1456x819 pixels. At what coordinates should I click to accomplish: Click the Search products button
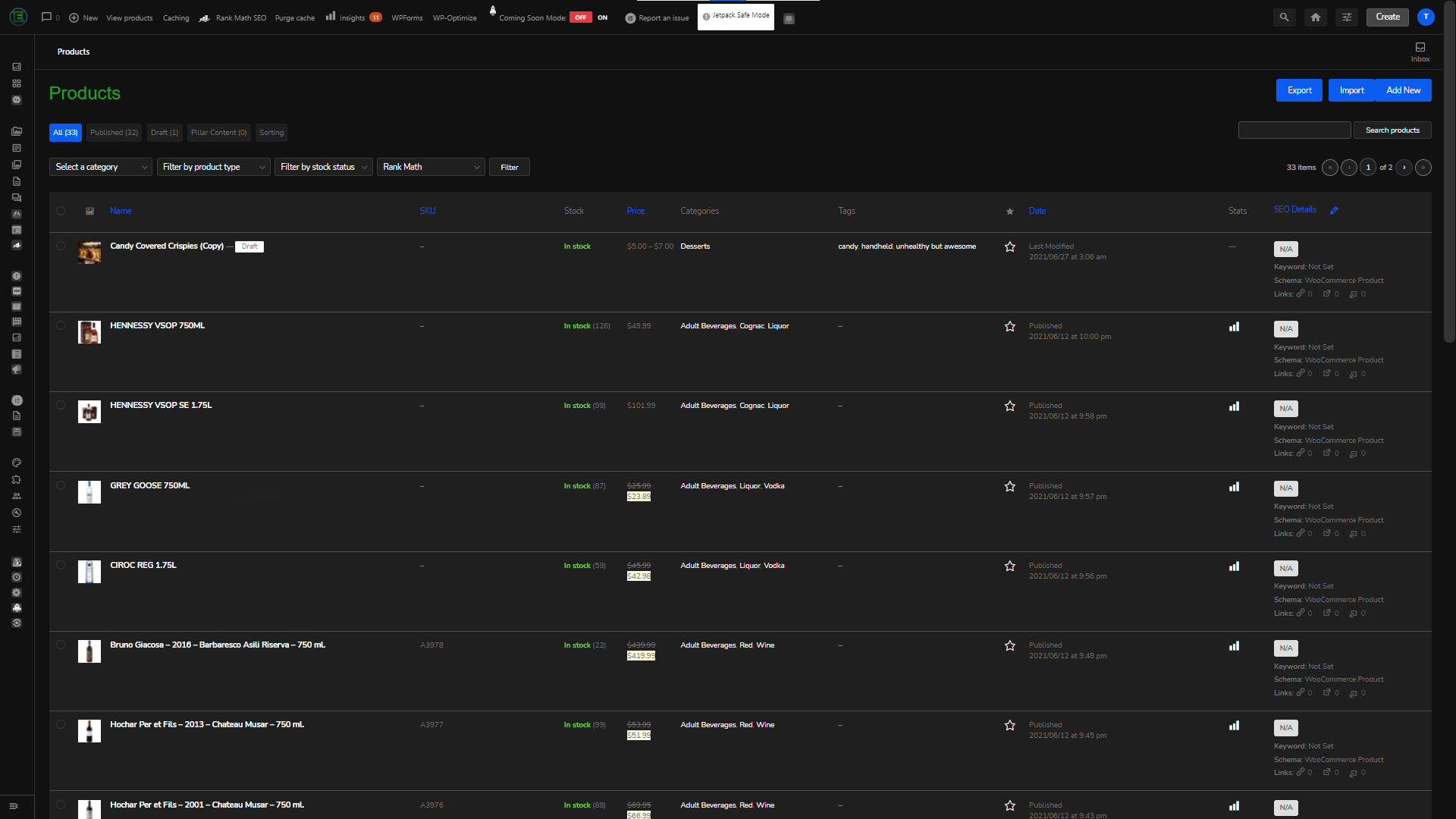[x=1392, y=130]
